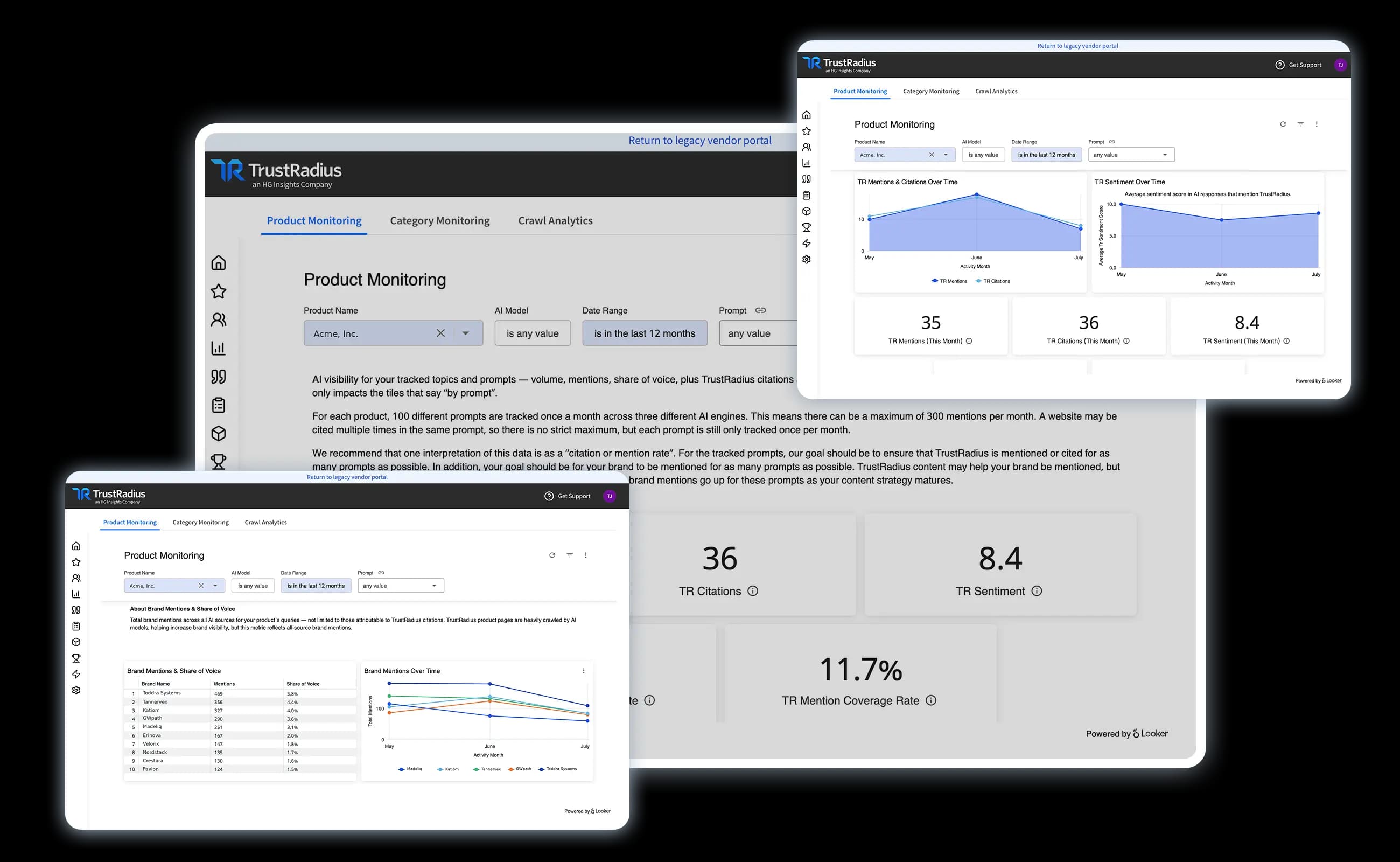Viewport: 1400px width, 862px height.
Task: Click Return to legacy vendor portal in bottom-left window
Action: (x=347, y=477)
